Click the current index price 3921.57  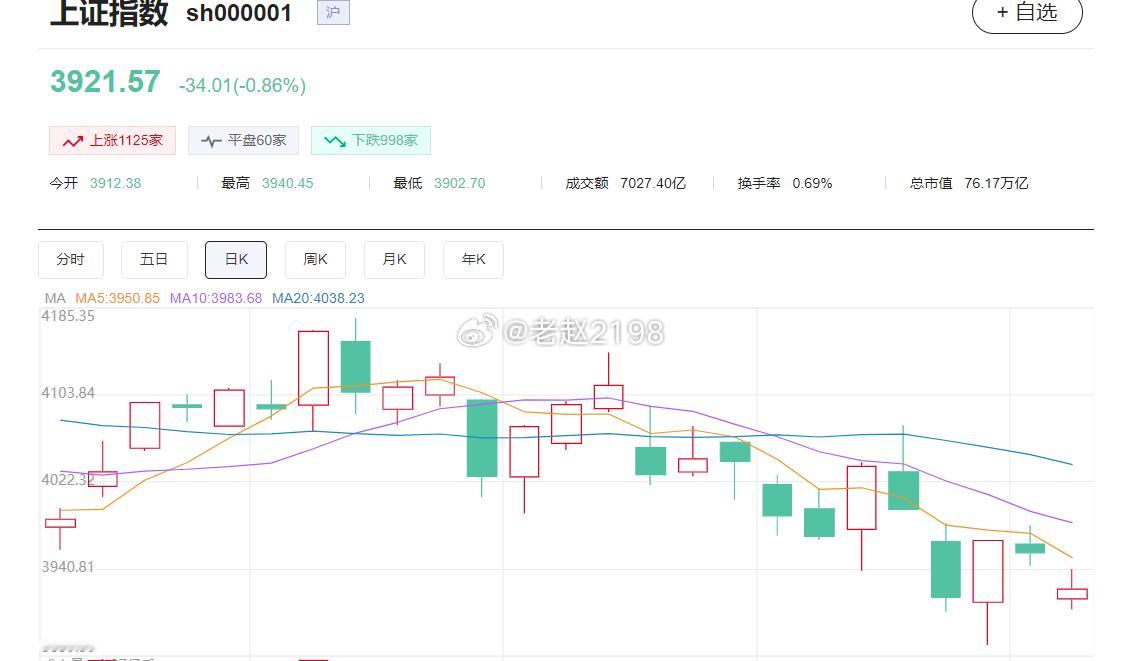click(x=105, y=82)
